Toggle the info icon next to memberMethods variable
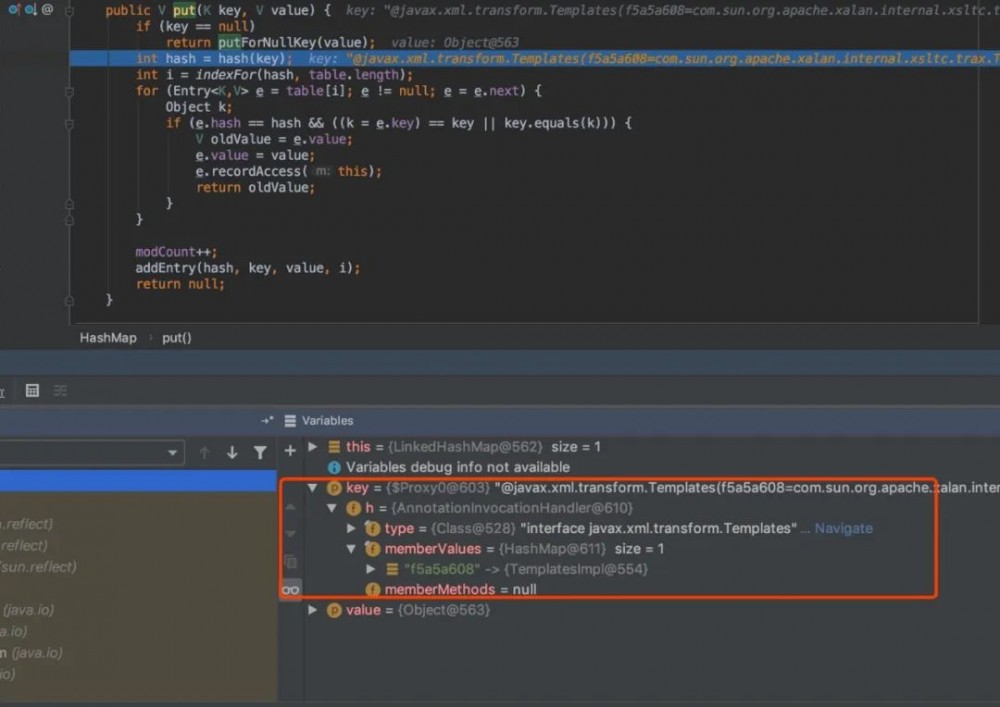 tap(372, 589)
